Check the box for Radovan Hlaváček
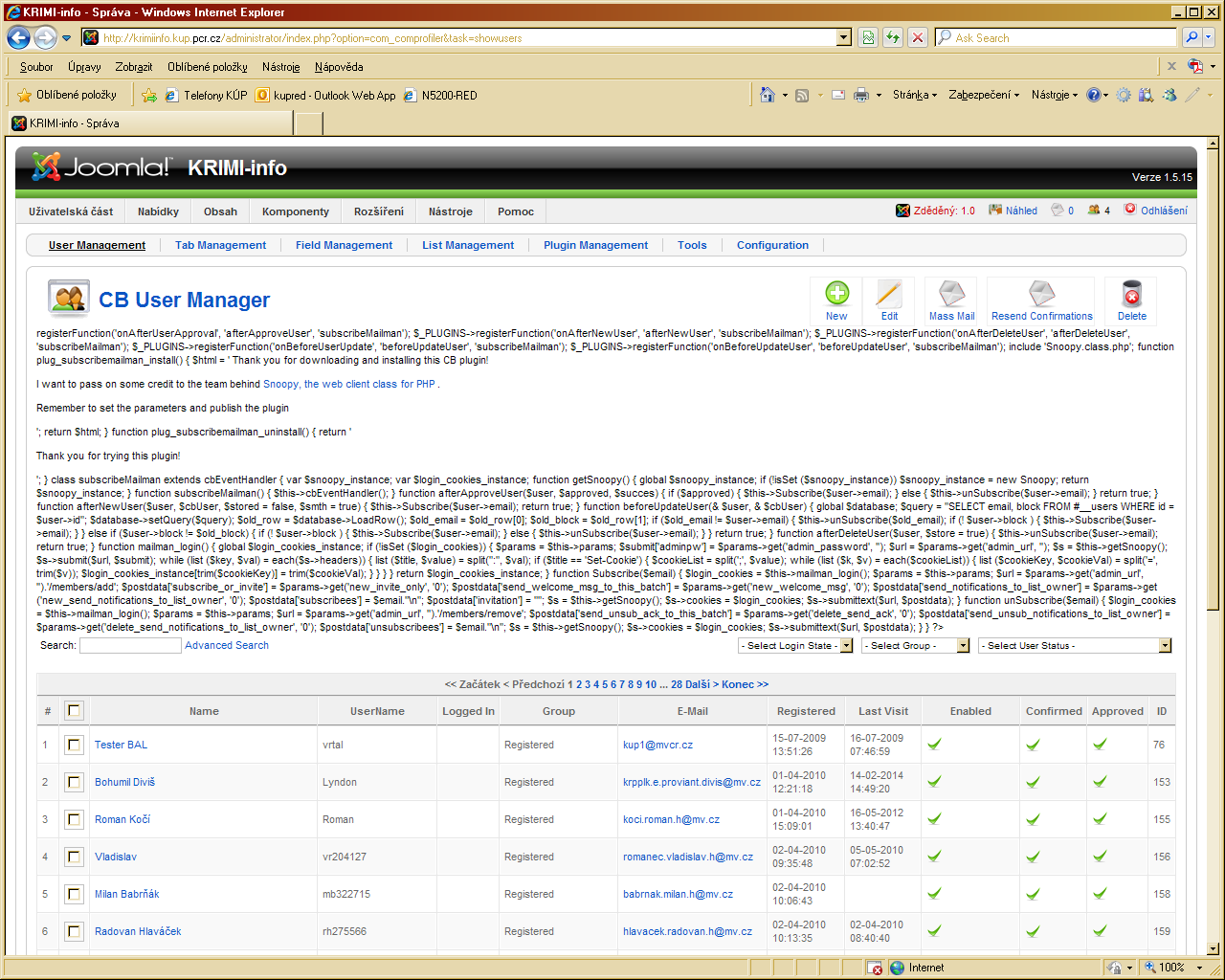The height and width of the screenshot is (980, 1225). coord(74,931)
